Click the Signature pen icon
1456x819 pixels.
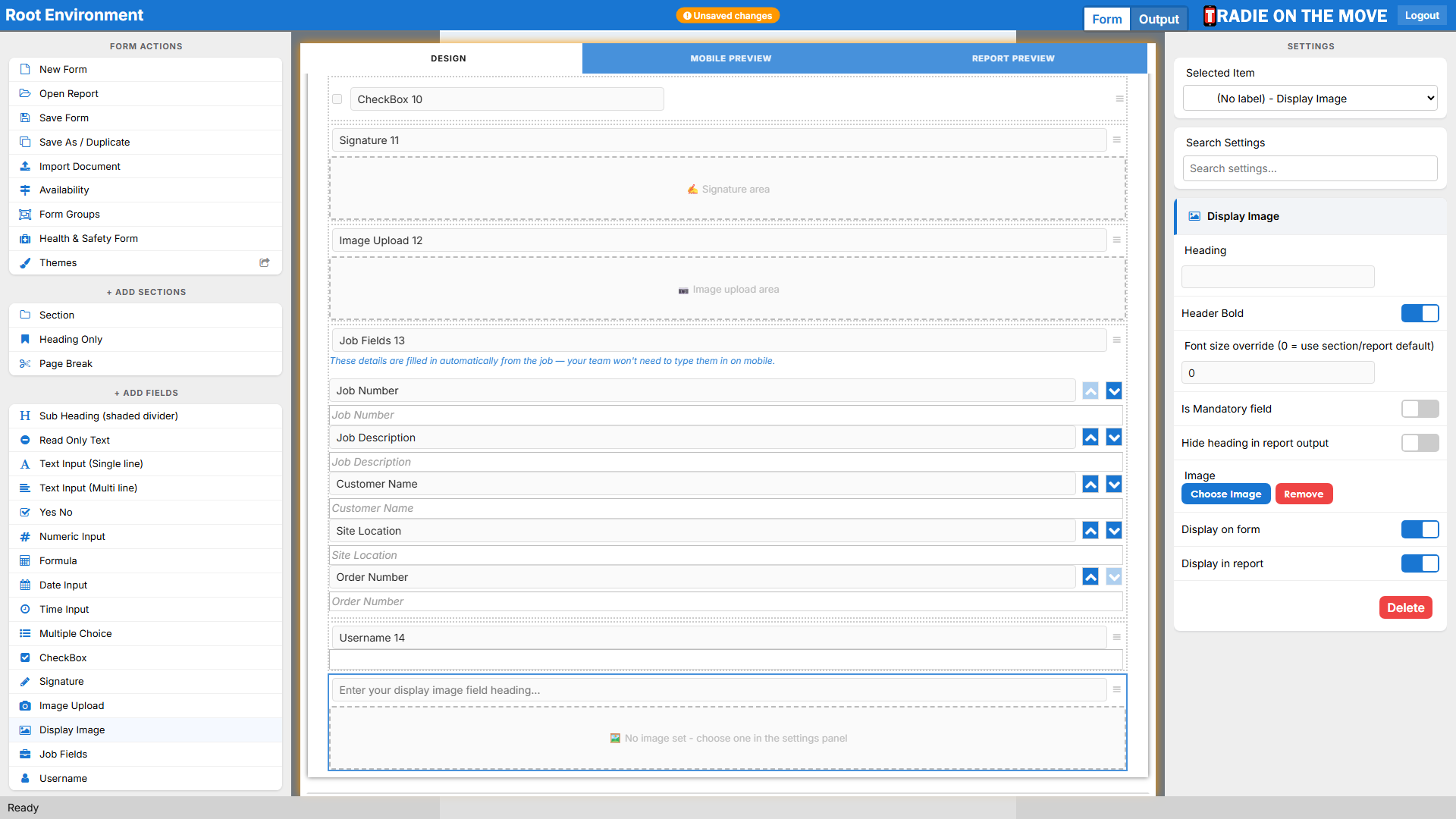[25, 682]
